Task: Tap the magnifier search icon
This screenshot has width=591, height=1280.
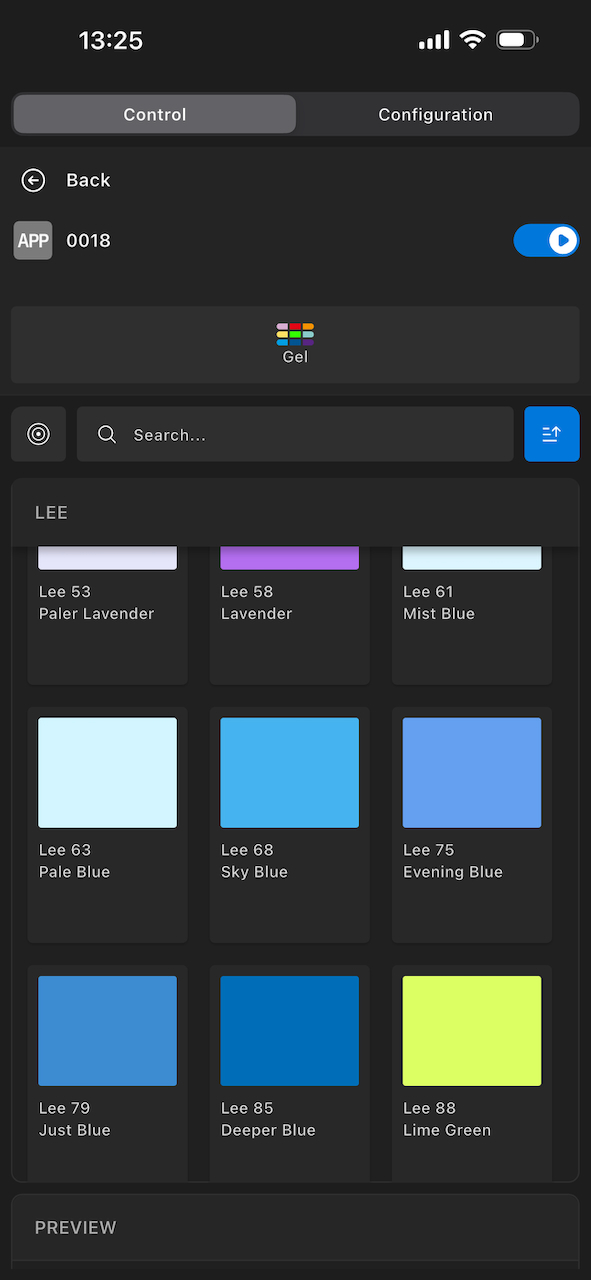Action: click(x=107, y=434)
